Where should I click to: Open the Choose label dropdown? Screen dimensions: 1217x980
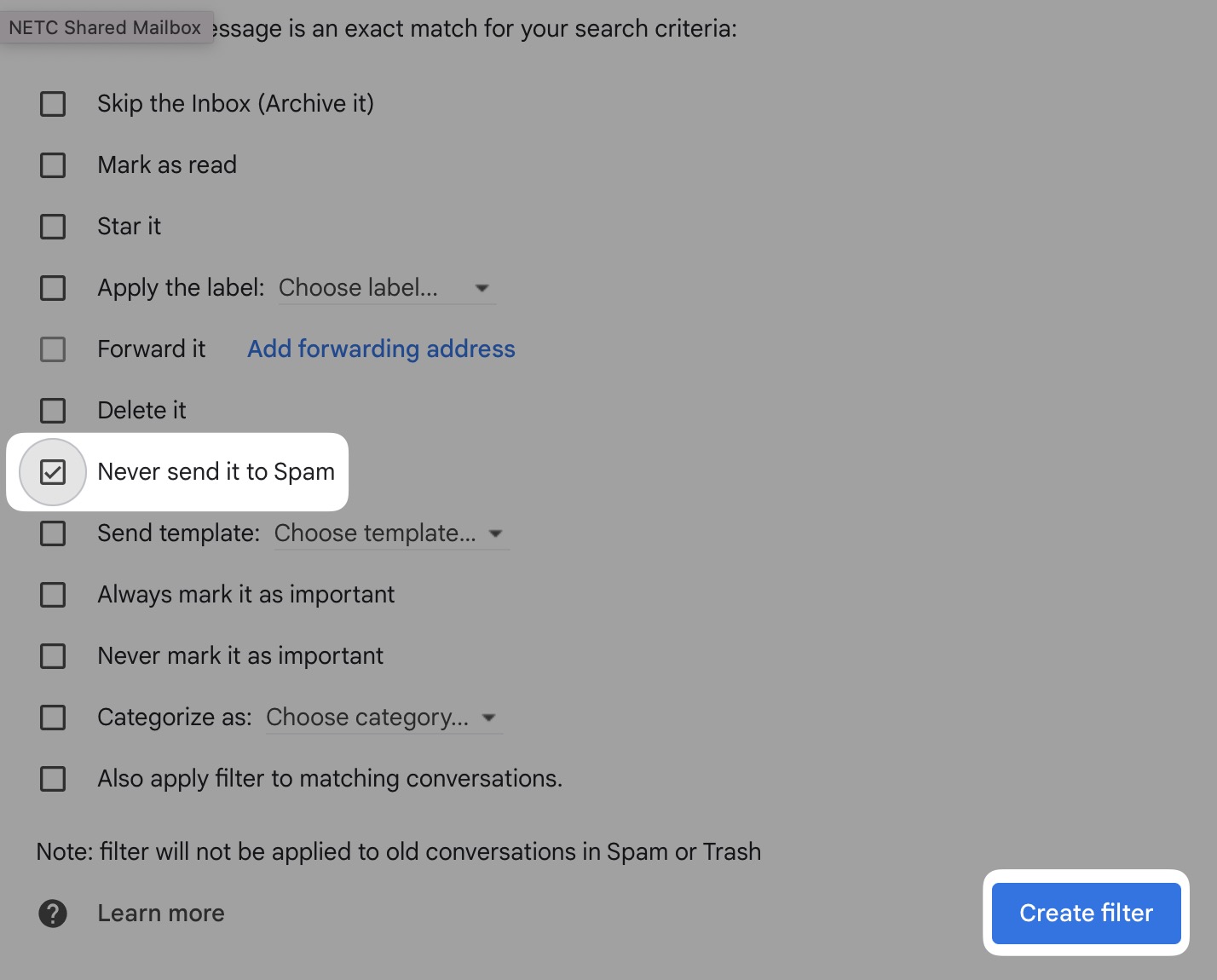point(385,288)
